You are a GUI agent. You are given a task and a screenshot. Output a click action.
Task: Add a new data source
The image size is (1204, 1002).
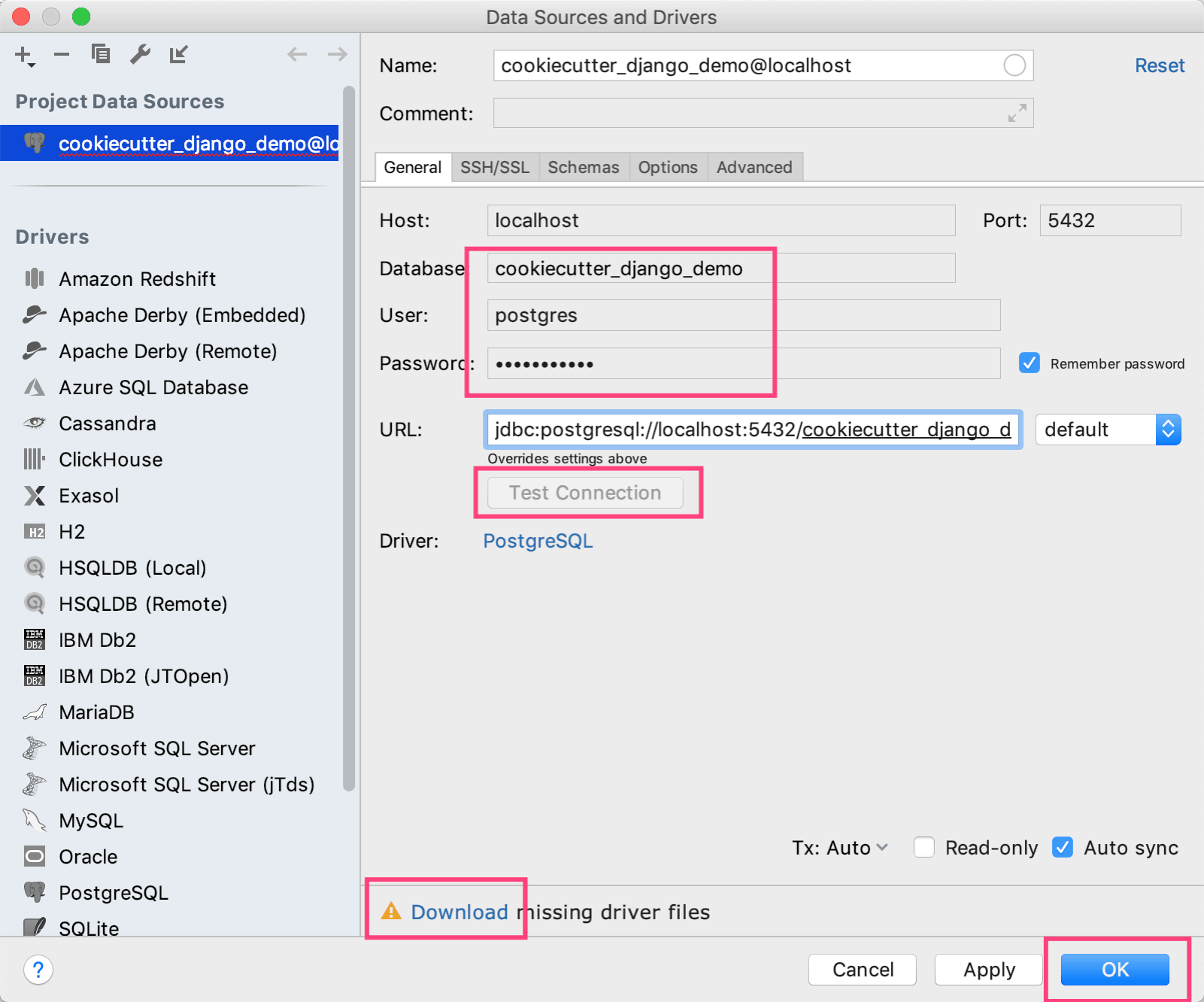click(x=23, y=54)
